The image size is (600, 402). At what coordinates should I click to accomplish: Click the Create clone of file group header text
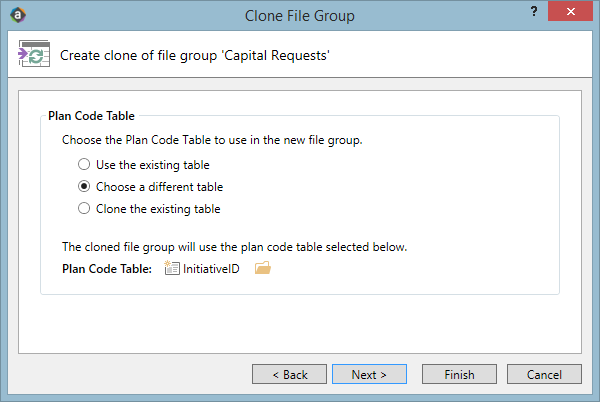click(195, 55)
